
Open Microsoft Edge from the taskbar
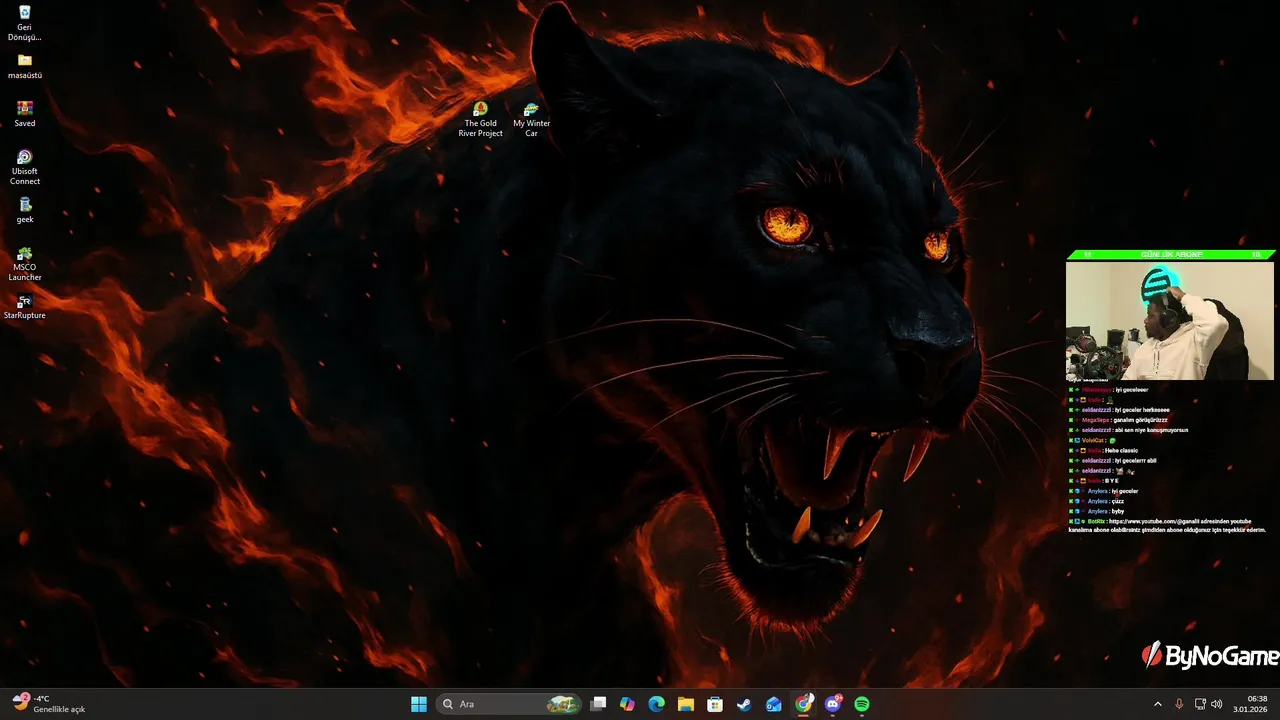(656, 704)
